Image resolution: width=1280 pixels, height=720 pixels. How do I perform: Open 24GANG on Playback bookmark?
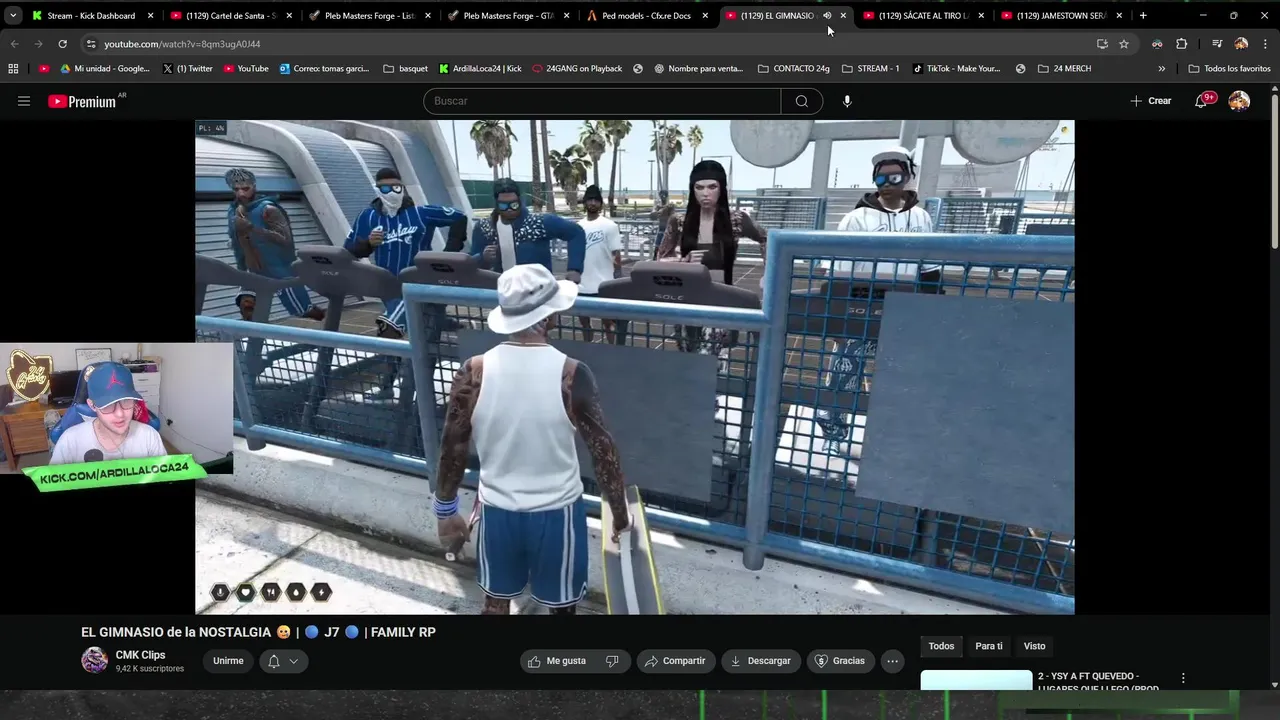(x=577, y=69)
